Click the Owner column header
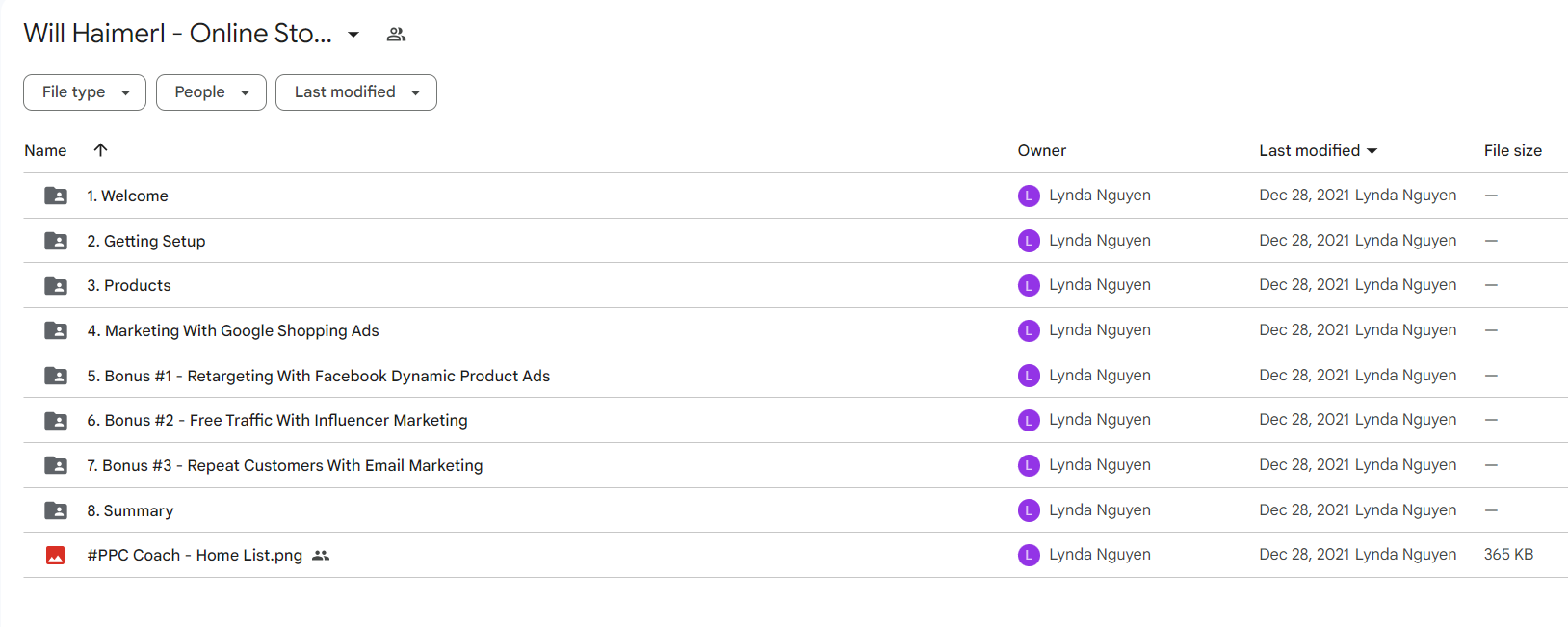The width and height of the screenshot is (1568, 627). [x=1042, y=150]
